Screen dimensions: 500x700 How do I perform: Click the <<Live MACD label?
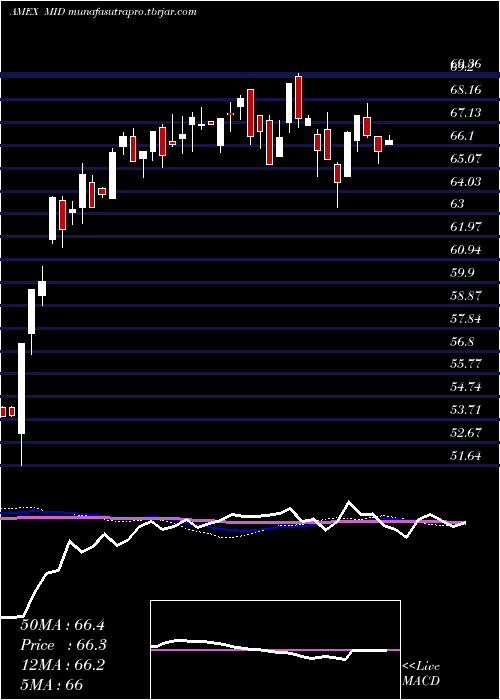(x=421, y=674)
